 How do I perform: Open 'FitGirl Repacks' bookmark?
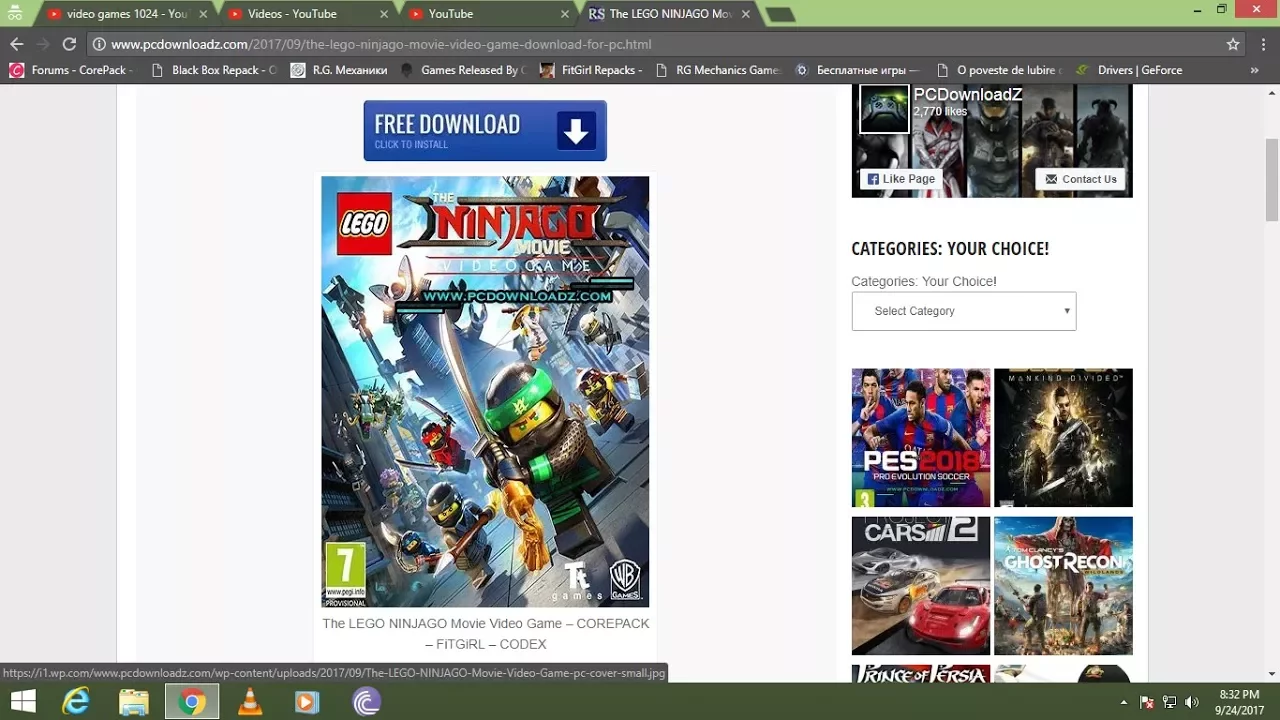pyautogui.click(x=590, y=70)
